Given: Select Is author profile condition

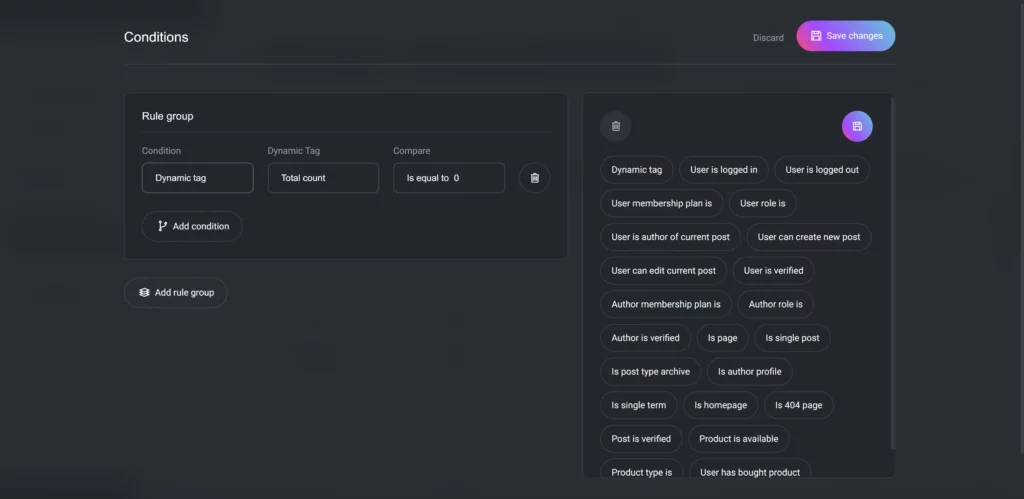Looking at the screenshot, I should point(750,372).
